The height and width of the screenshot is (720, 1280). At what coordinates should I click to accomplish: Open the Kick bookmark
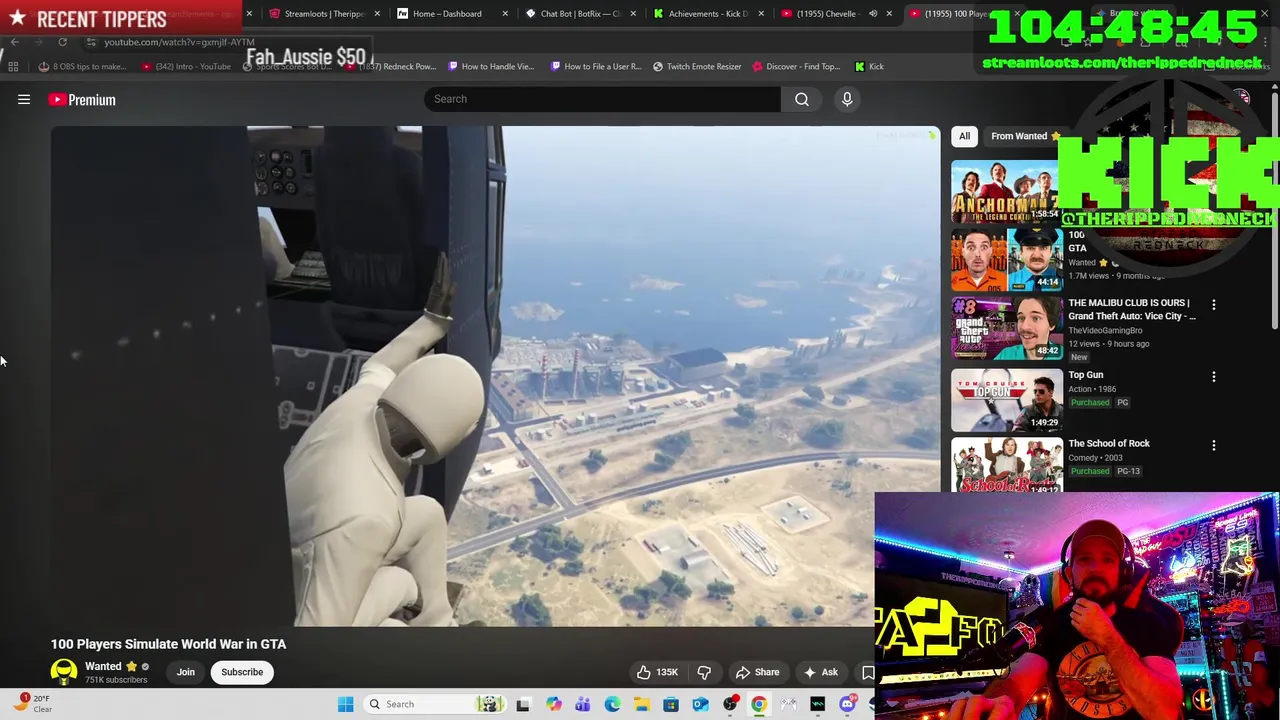[x=869, y=67]
